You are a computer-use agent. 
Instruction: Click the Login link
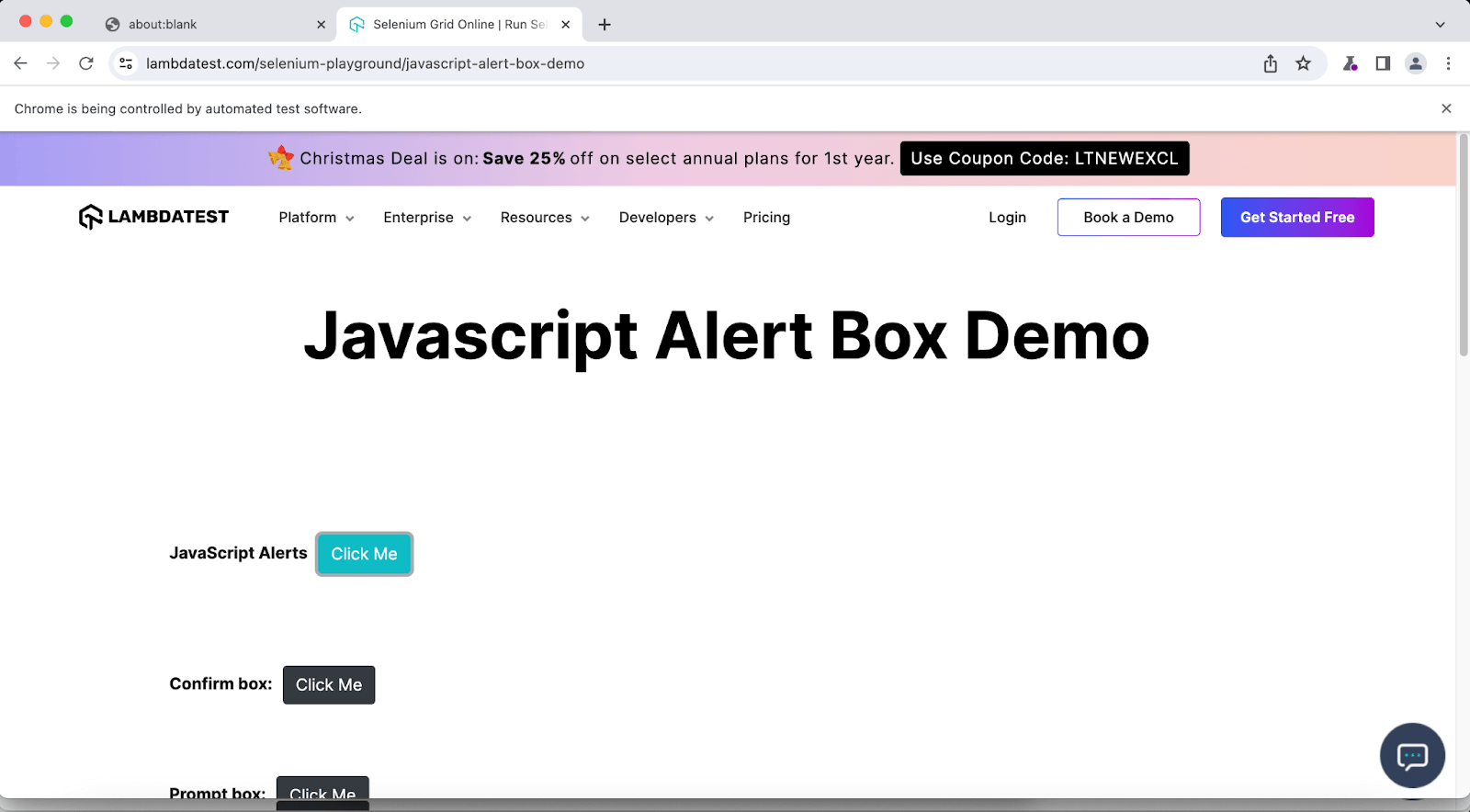[1007, 218]
